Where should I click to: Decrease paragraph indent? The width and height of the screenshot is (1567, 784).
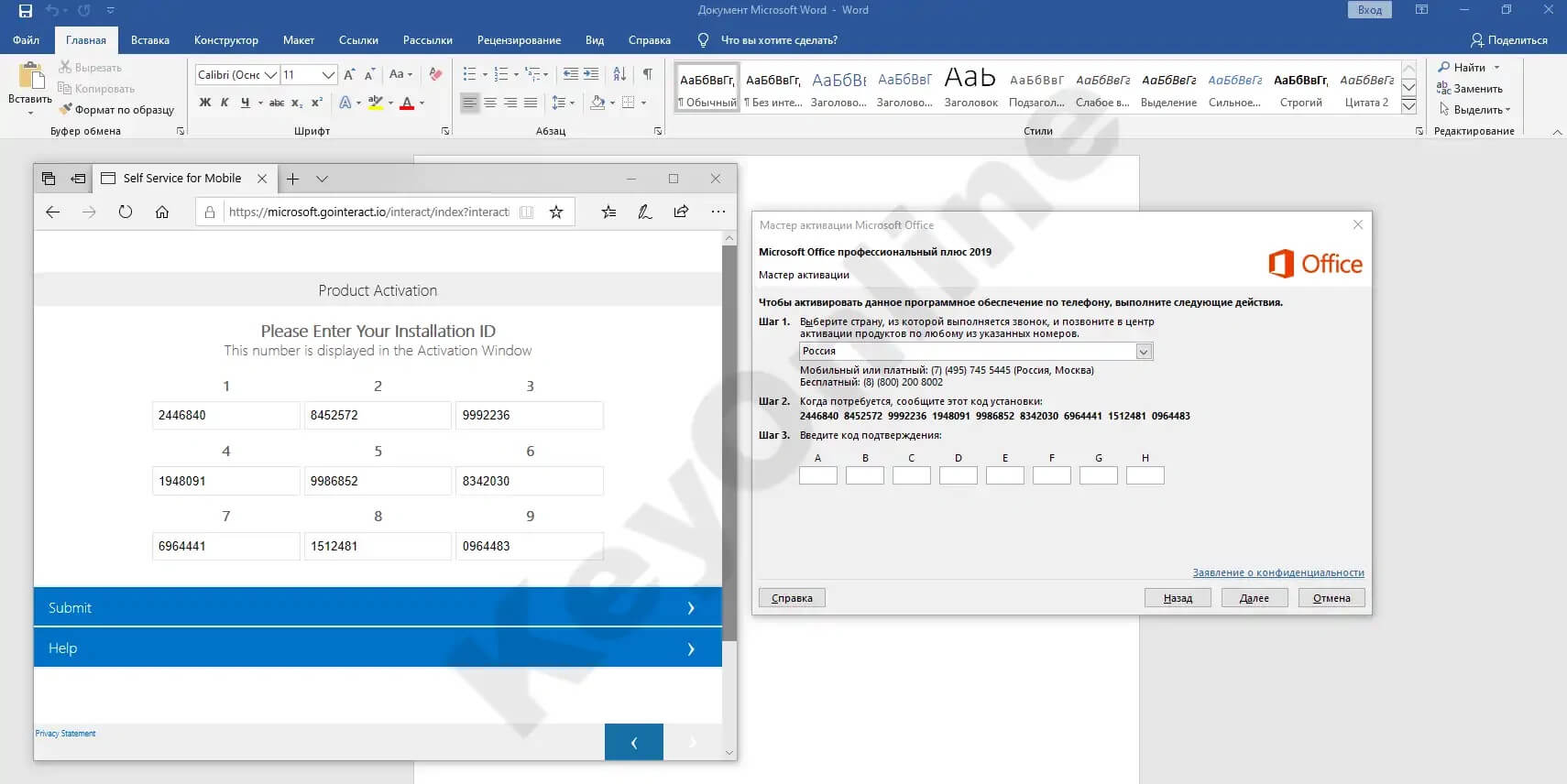tap(570, 74)
